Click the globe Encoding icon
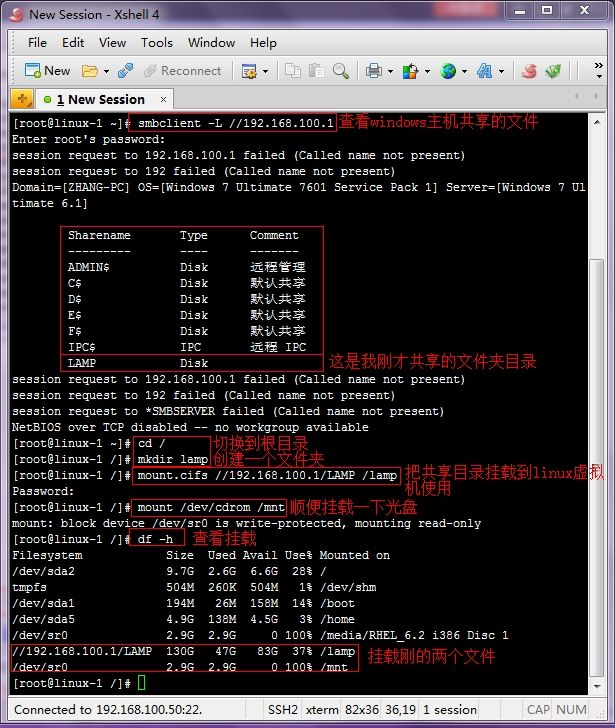 448,71
